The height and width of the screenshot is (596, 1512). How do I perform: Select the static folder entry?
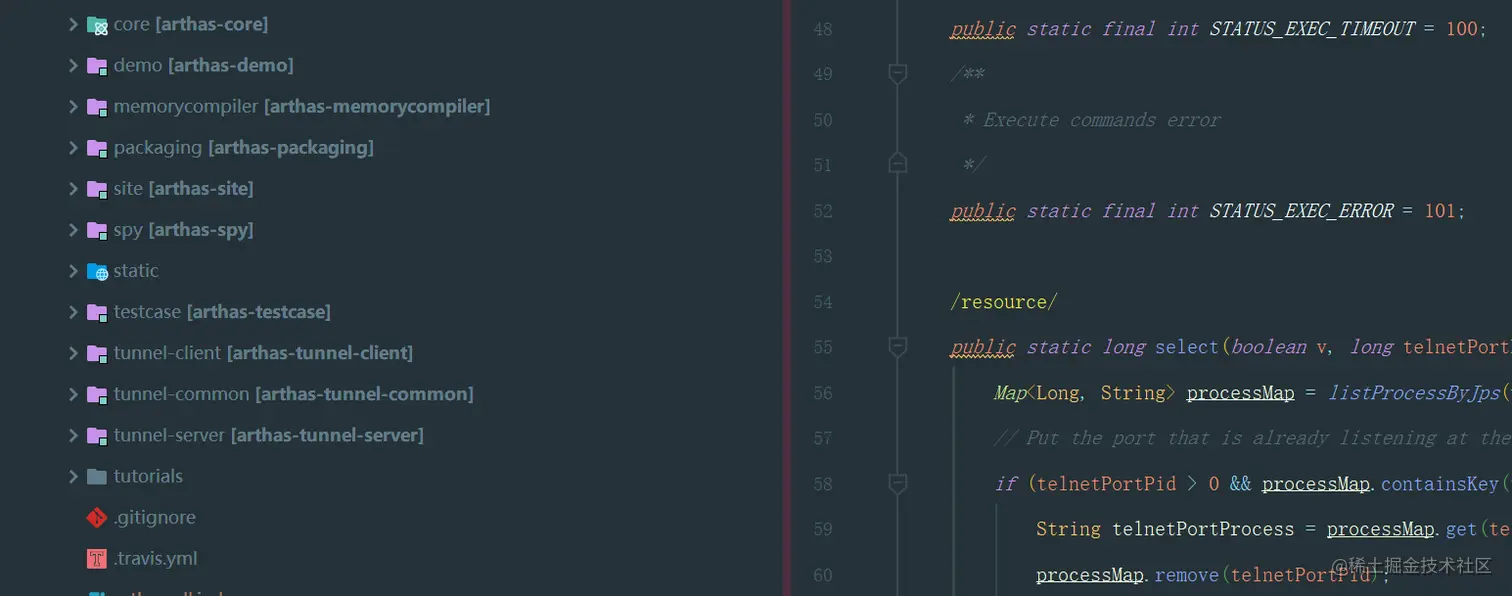[136, 270]
